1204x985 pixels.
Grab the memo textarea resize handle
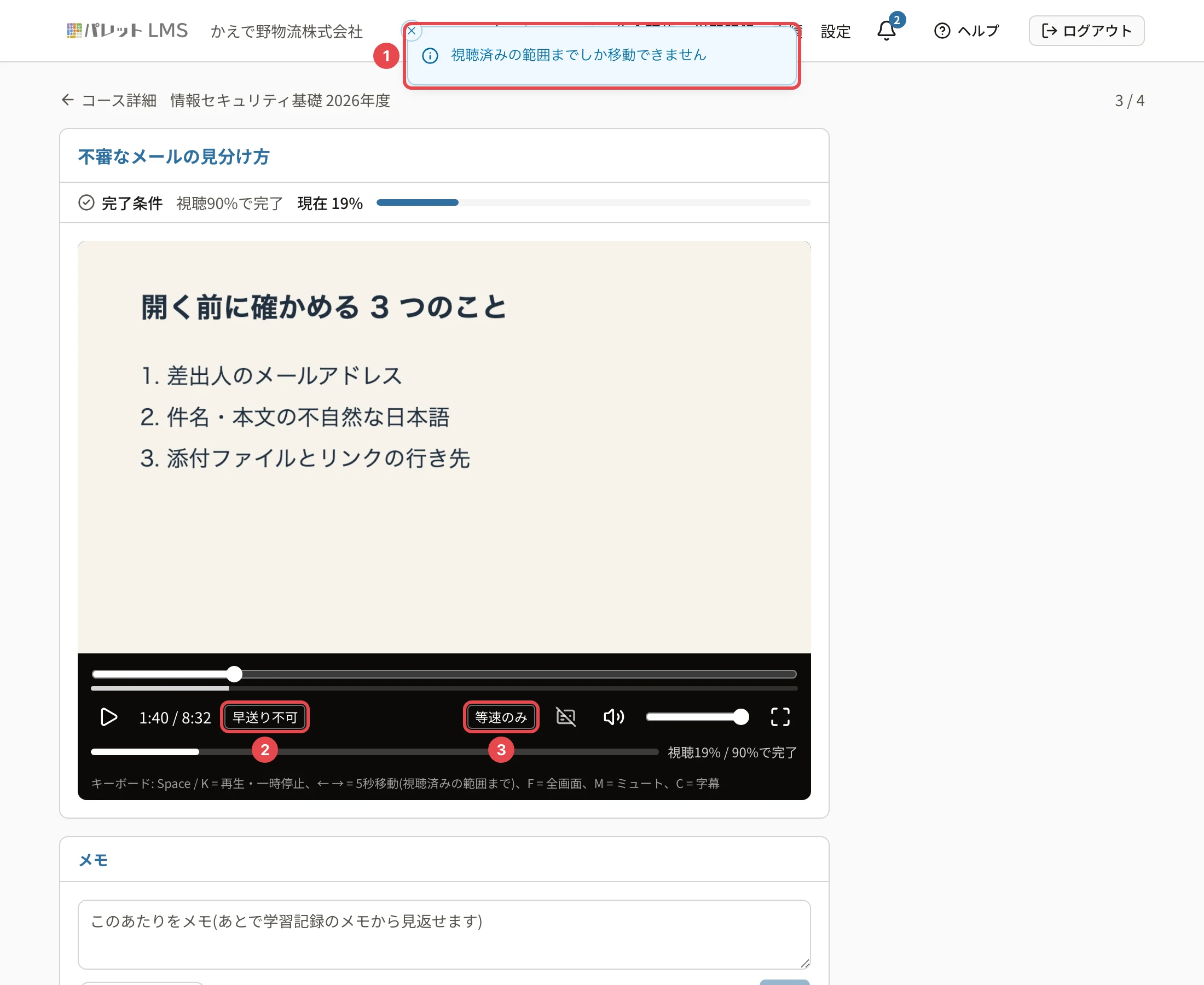(804, 964)
